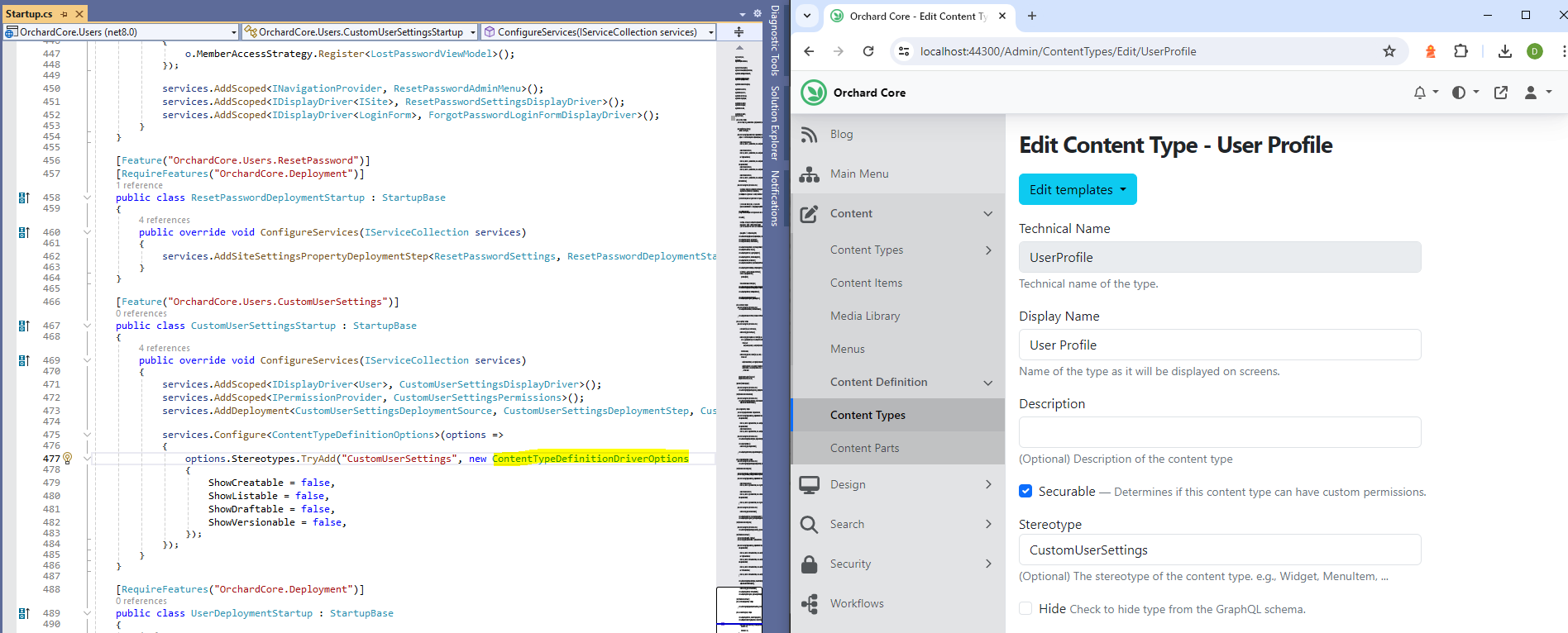Click the Orchard Core logo icon
This screenshot has height=633, width=1568.
click(814, 93)
